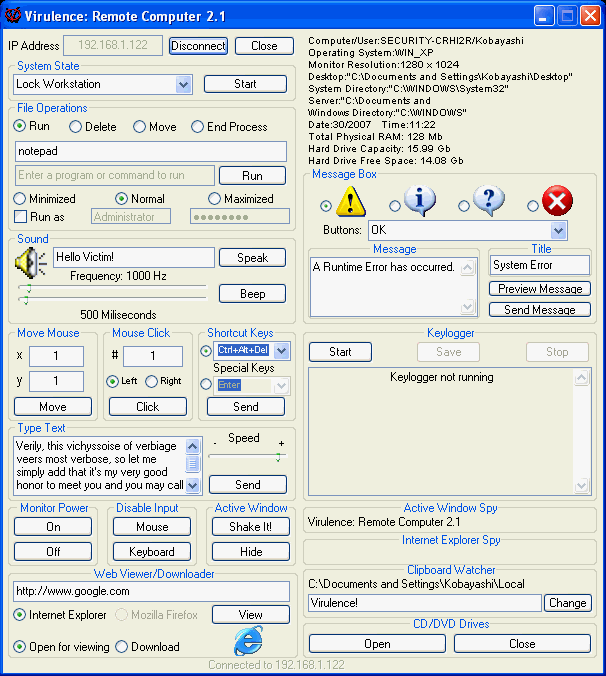Image resolution: width=606 pixels, height=676 pixels.
Task: Expand the message box Buttons dropdown
Action: click(557, 230)
